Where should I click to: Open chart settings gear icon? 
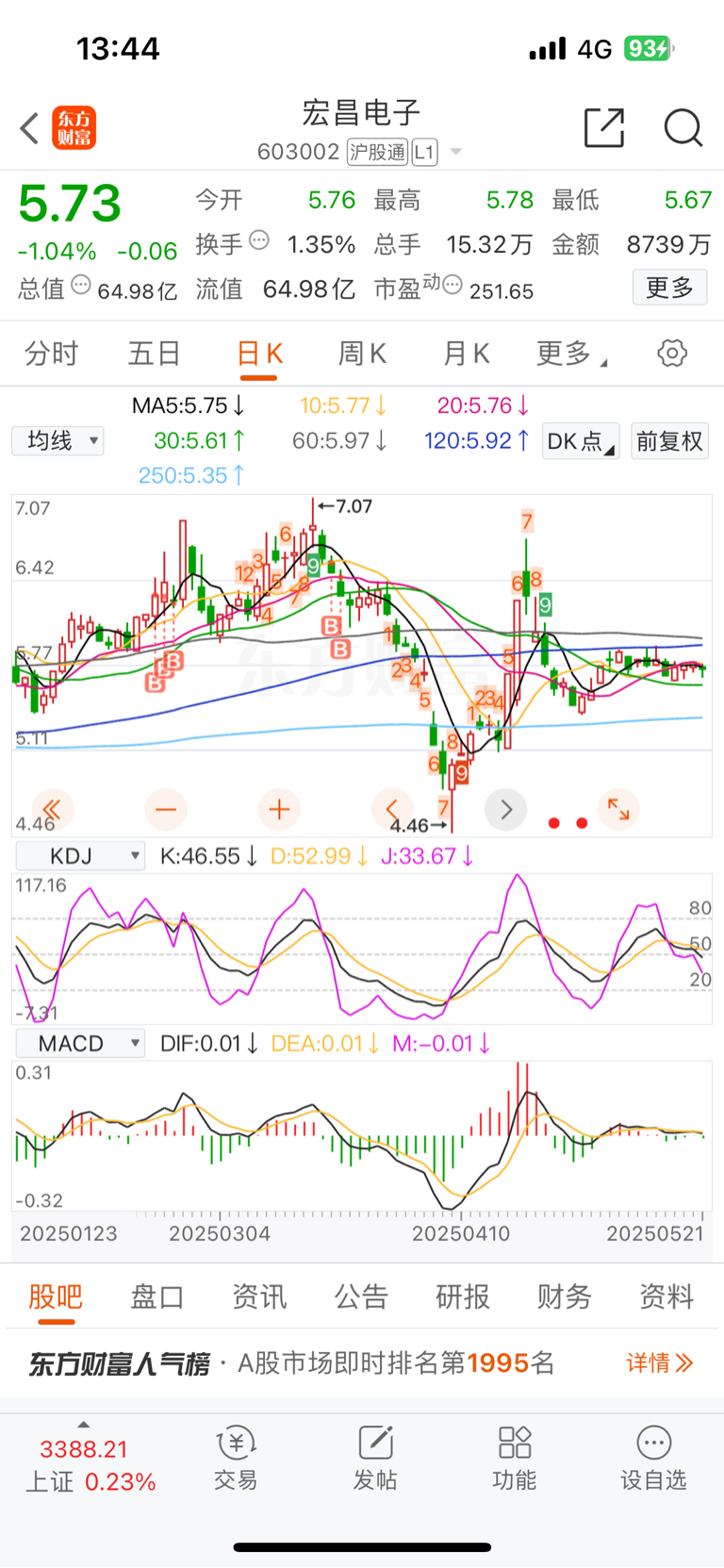(x=672, y=354)
